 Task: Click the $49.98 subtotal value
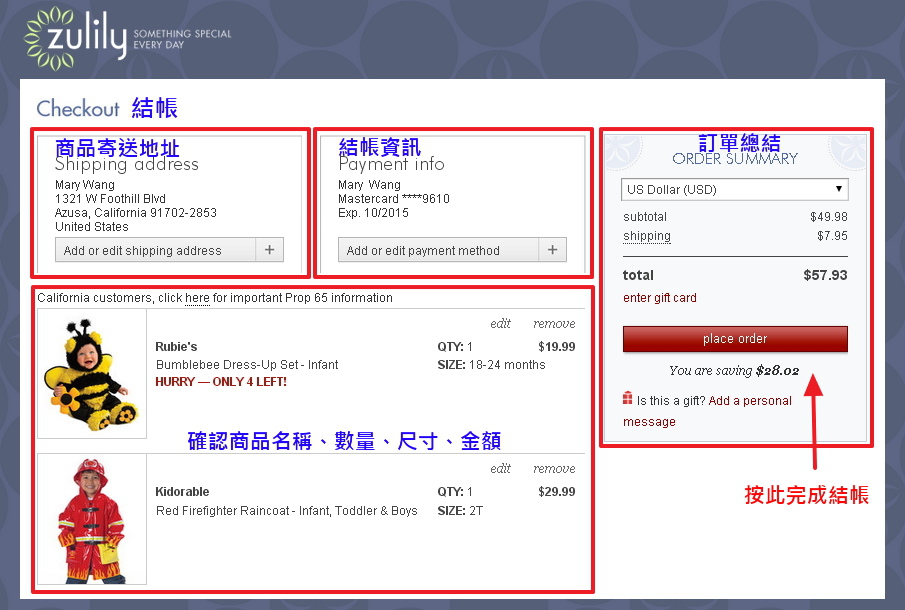tap(829, 217)
